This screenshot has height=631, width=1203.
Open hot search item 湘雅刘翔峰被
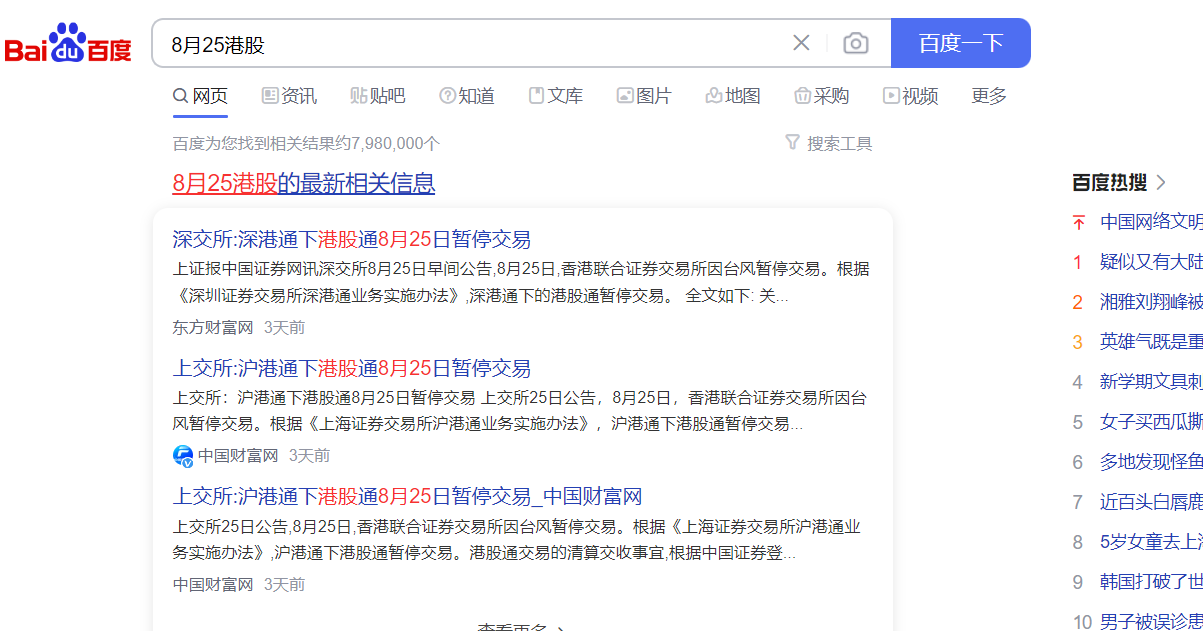(1151, 302)
